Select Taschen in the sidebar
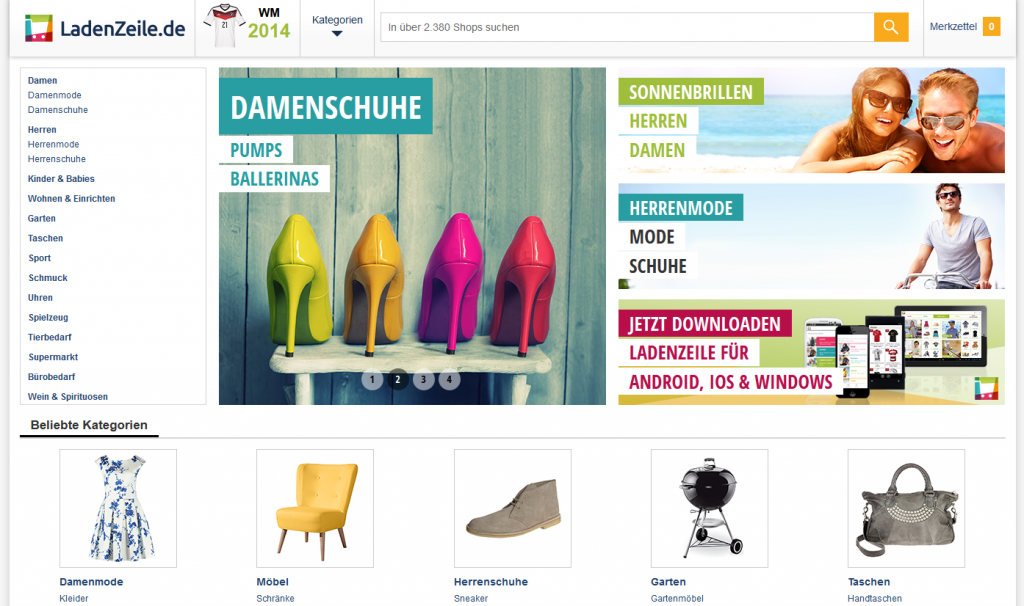1024x606 pixels. click(x=45, y=238)
